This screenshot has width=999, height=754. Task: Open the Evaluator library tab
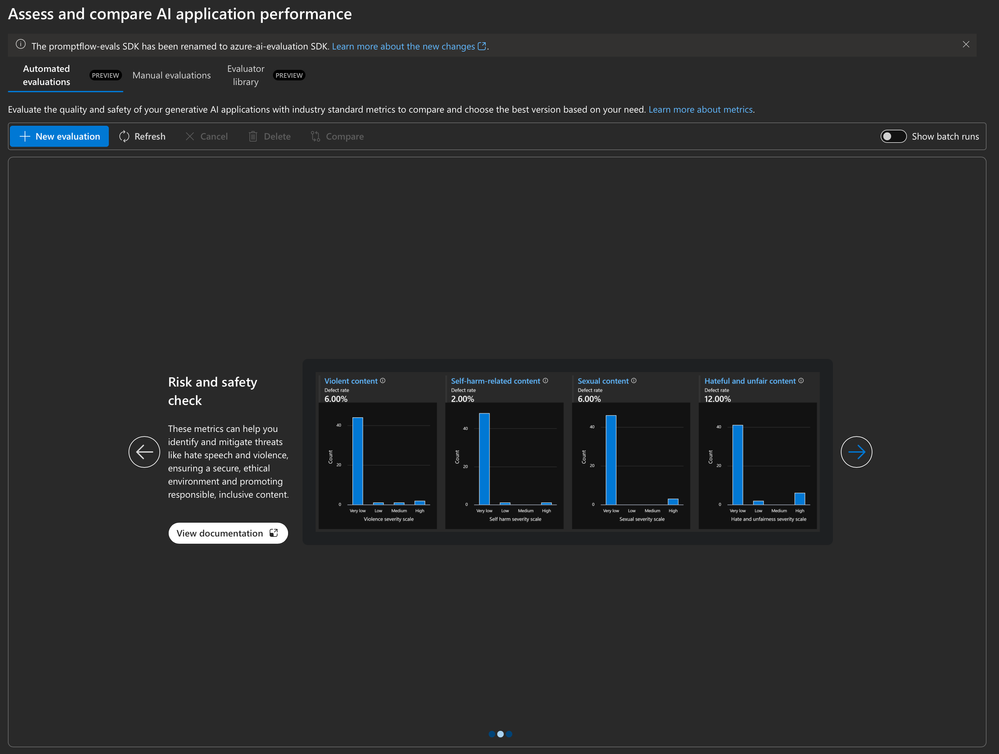[245, 75]
